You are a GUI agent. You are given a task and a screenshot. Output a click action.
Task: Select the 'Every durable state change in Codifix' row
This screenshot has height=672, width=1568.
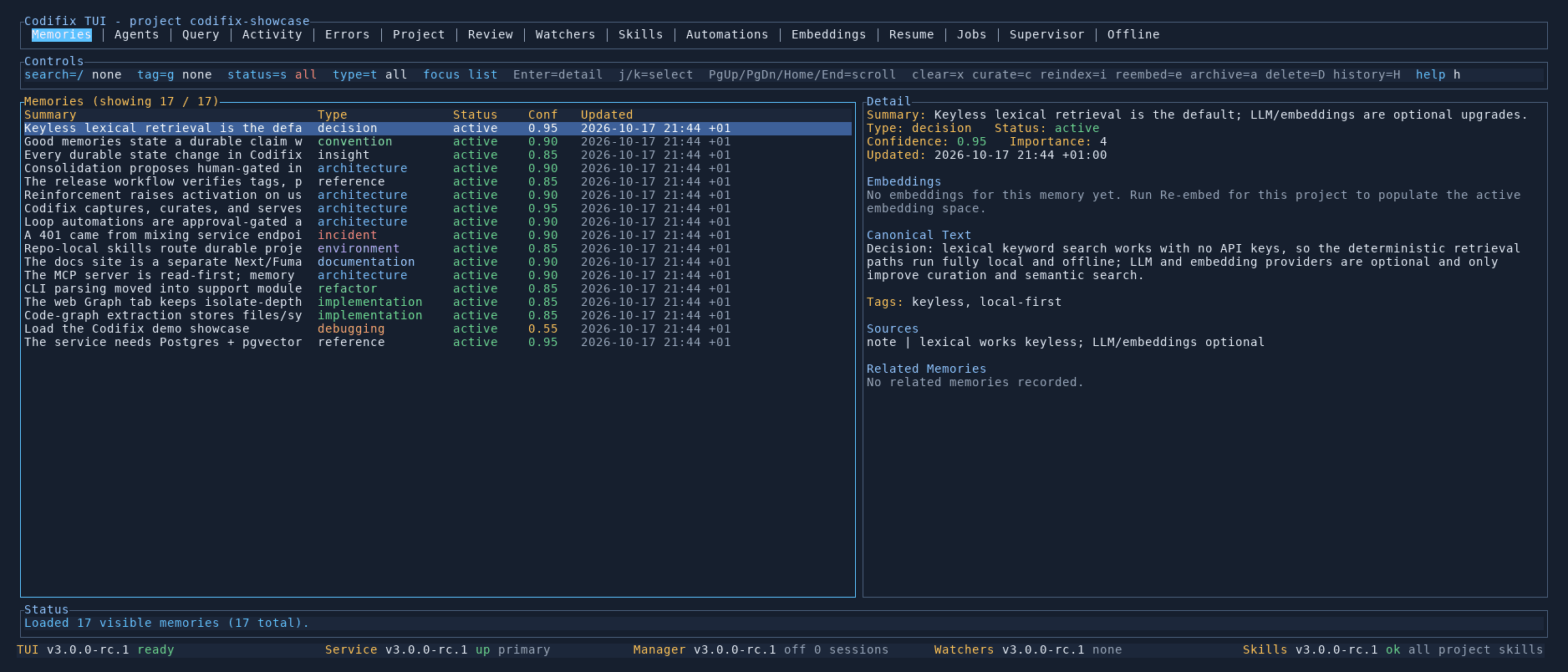pyautogui.click(x=437, y=155)
